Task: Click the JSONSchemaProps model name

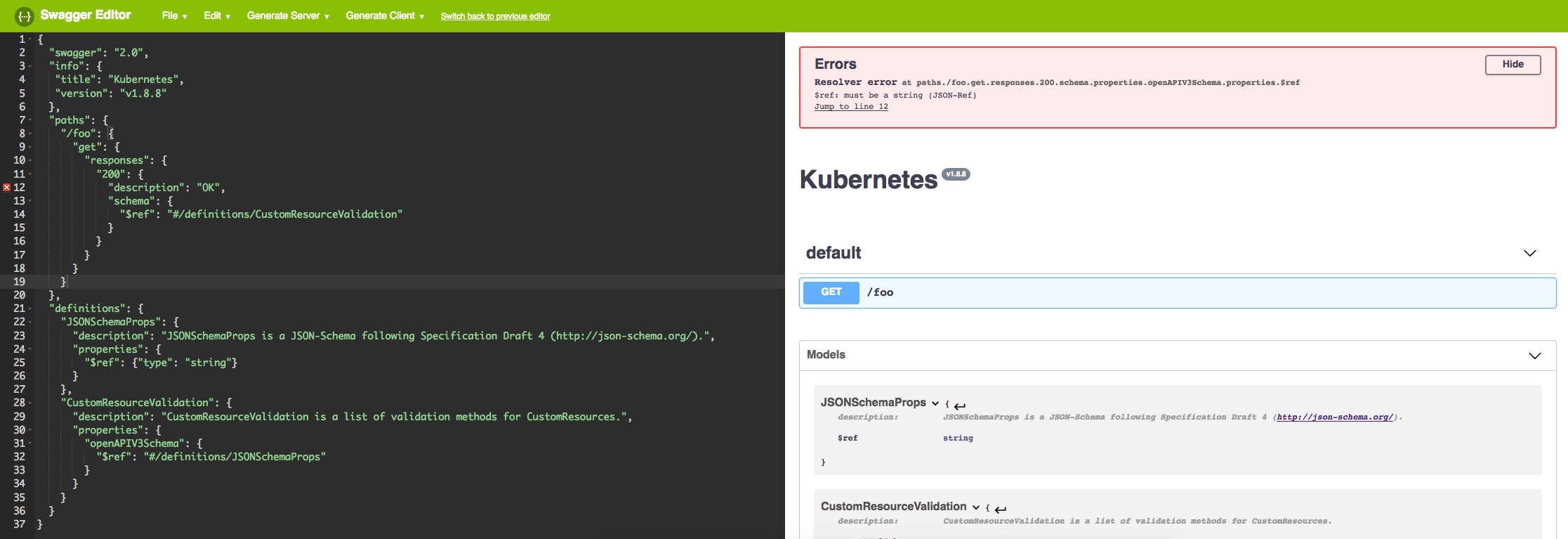Action: click(874, 403)
